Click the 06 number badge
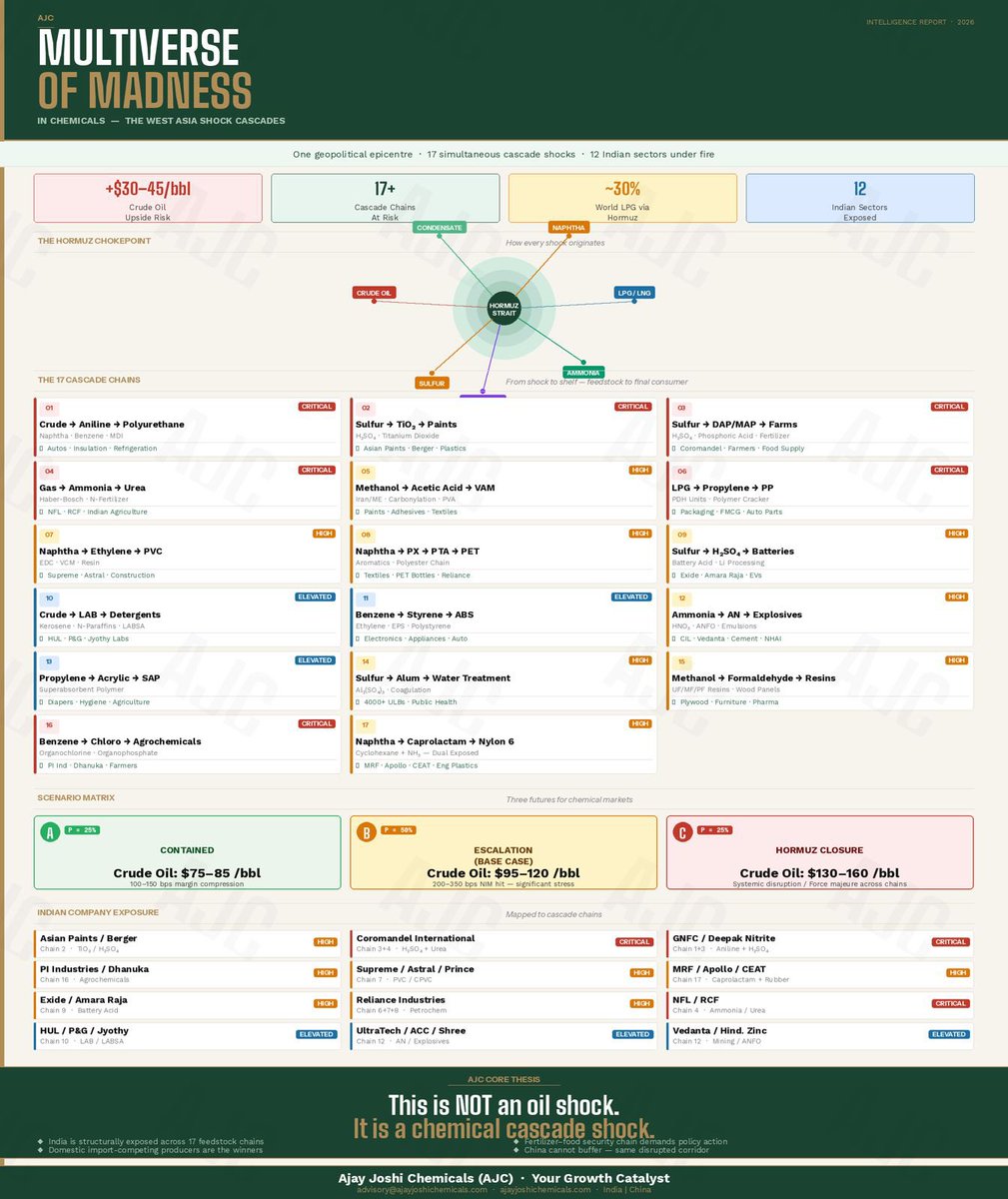This screenshot has height=1199, width=1008. click(x=682, y=471)
